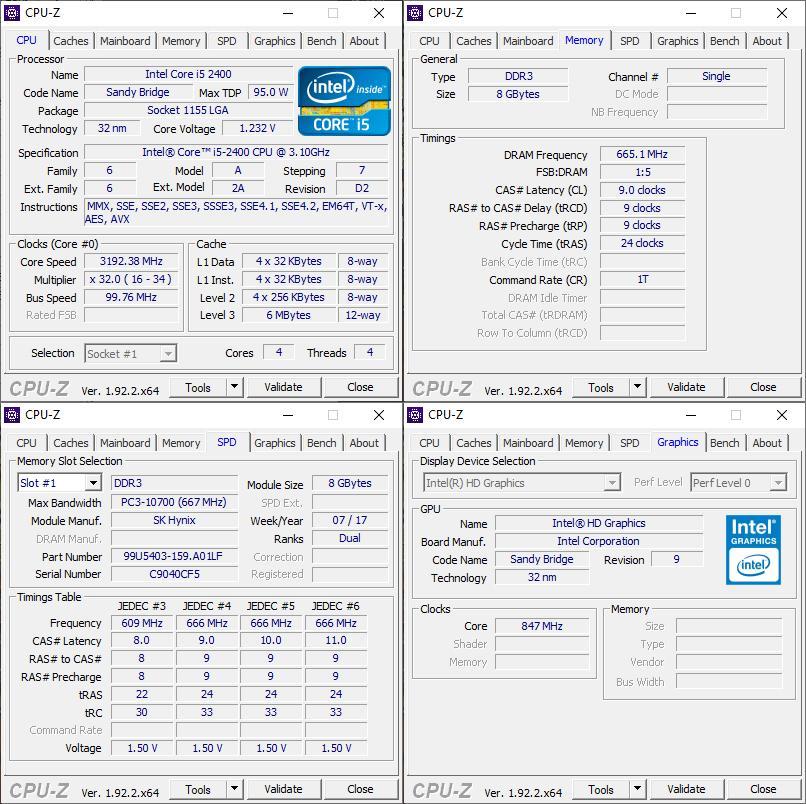Expand the Slot #1 memory slot dropdown
Screen dimensions: 806x804
[x=93, y=483]
